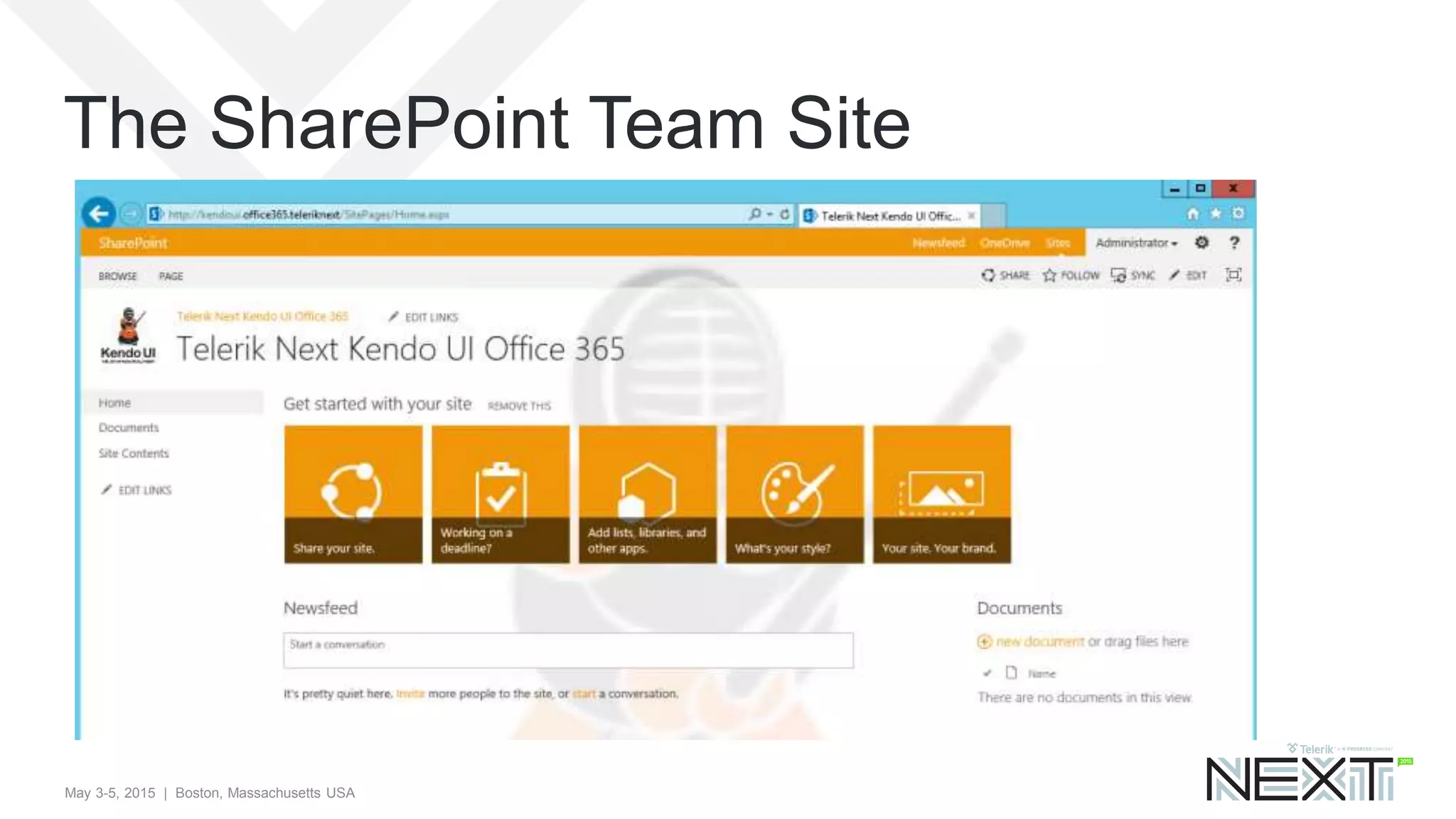Open Add lists, libraries, and other apps tile
Screen dimensions: 1456x819
pyautogui.click(x=648, y=495)
